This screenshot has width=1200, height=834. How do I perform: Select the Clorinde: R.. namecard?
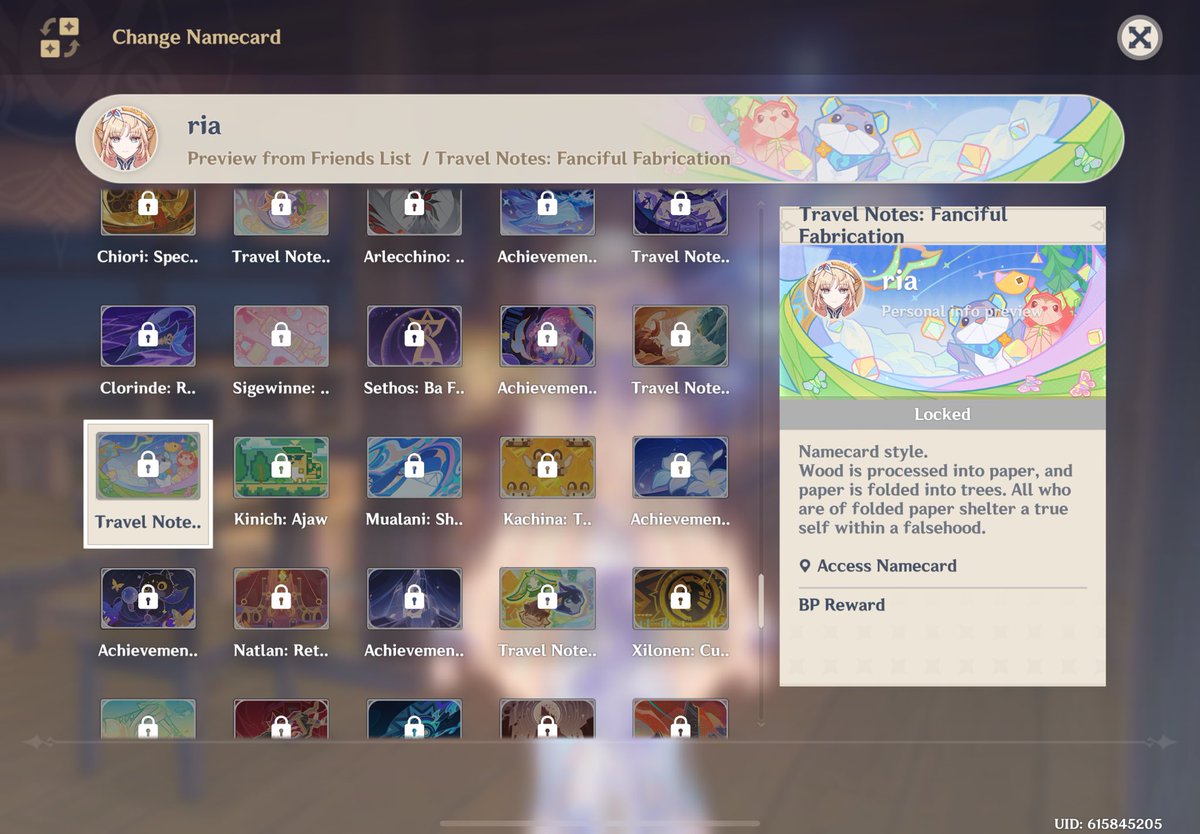pyautogui.click(x=148, y=352)
